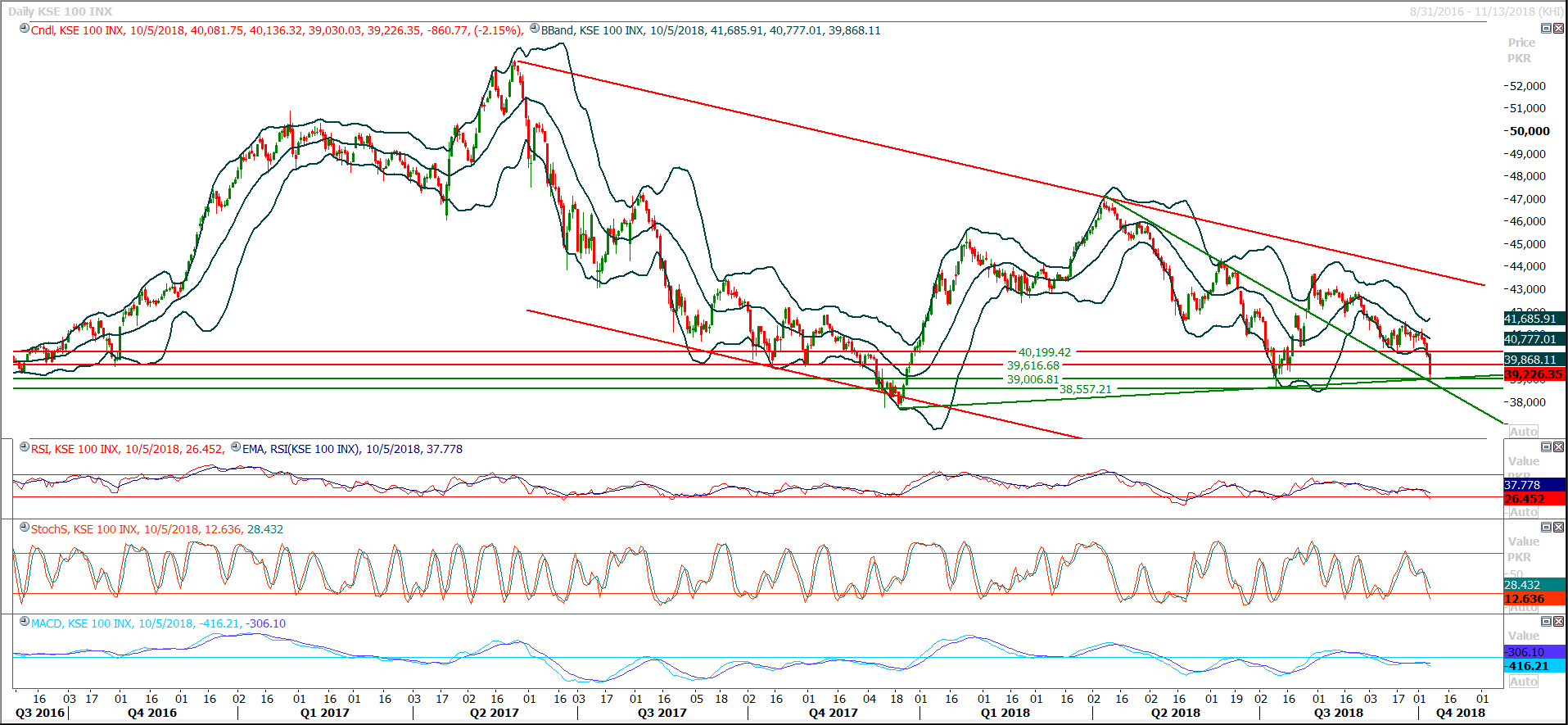
Task: Click the RSI series legend icon
Action: [x=25, y=447]
